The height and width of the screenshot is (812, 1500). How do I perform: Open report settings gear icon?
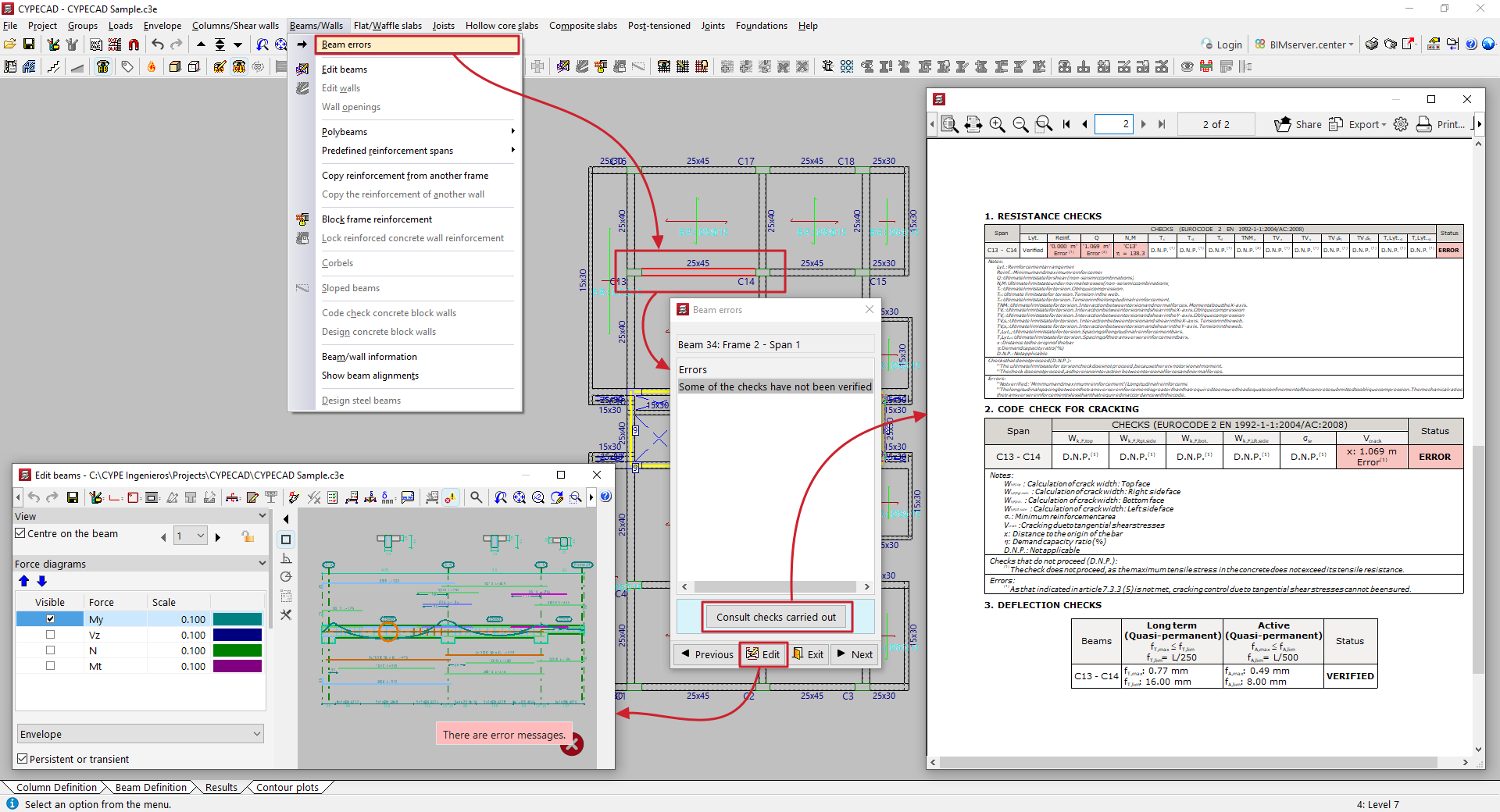1401,124
